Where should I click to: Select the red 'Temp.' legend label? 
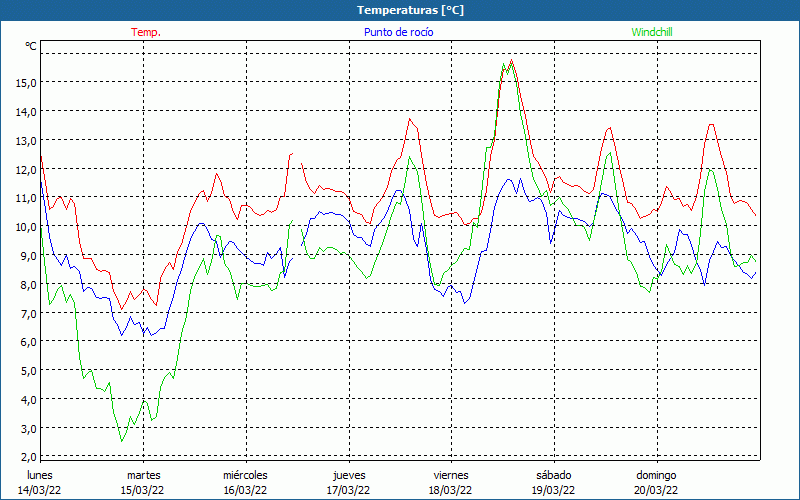146,32
